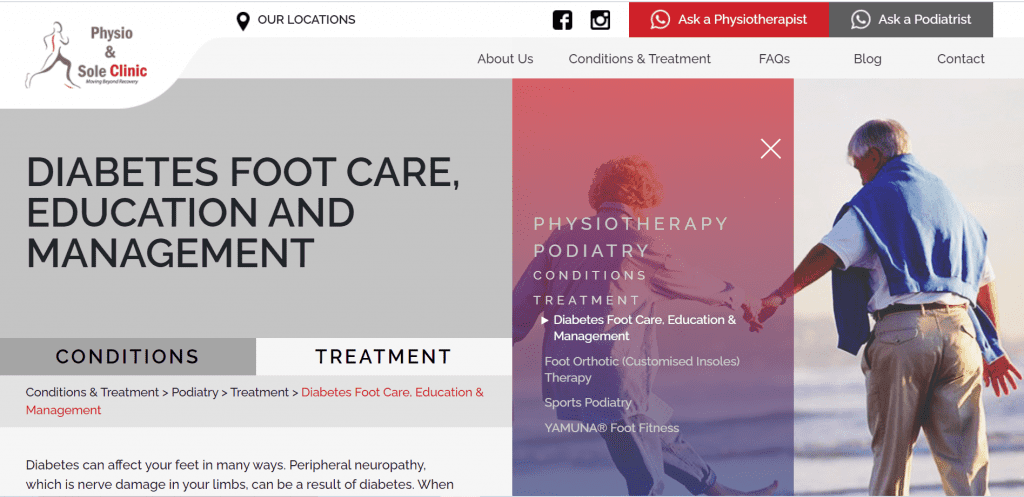
Task: Switch to the Conditions tab
Action: point(128,357)
